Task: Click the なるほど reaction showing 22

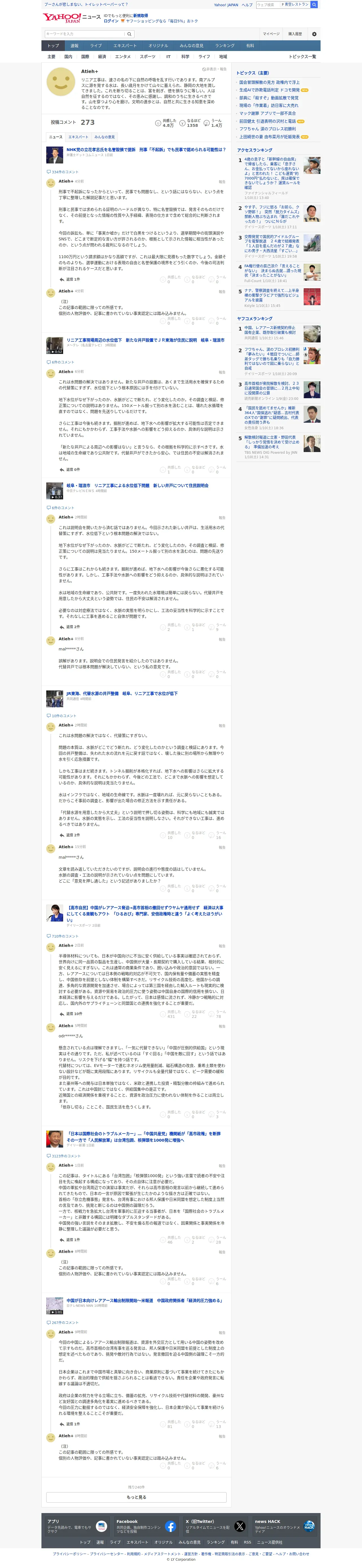Action: (x=195, y=1014)
